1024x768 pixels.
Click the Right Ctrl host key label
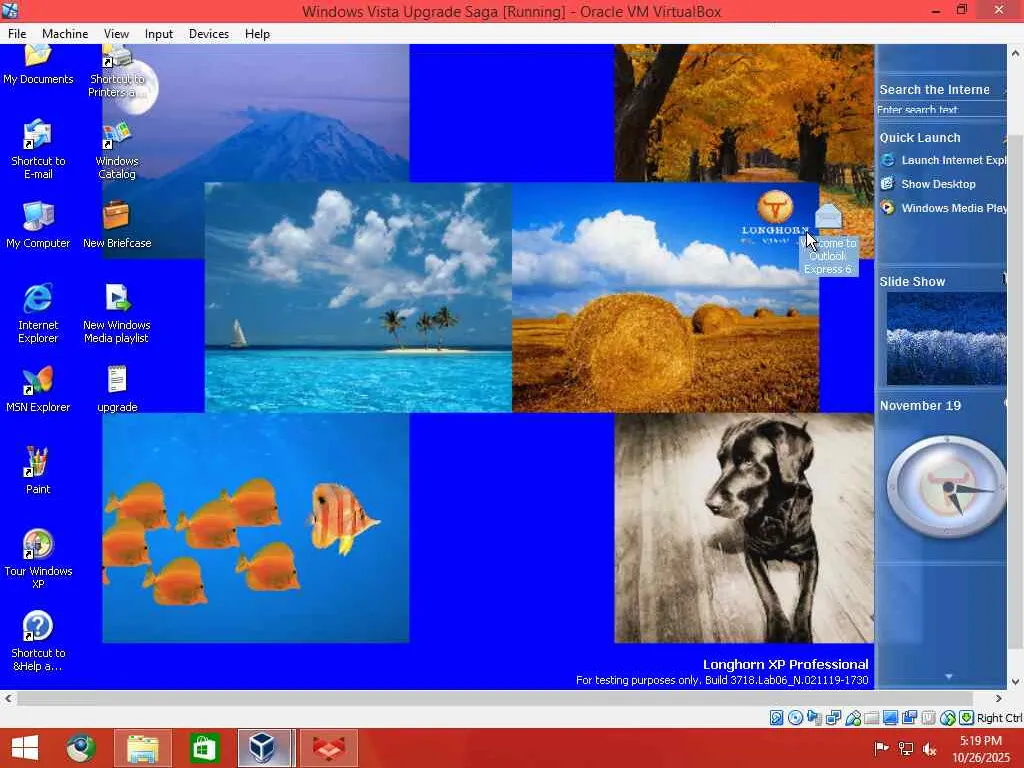(999, 718)
